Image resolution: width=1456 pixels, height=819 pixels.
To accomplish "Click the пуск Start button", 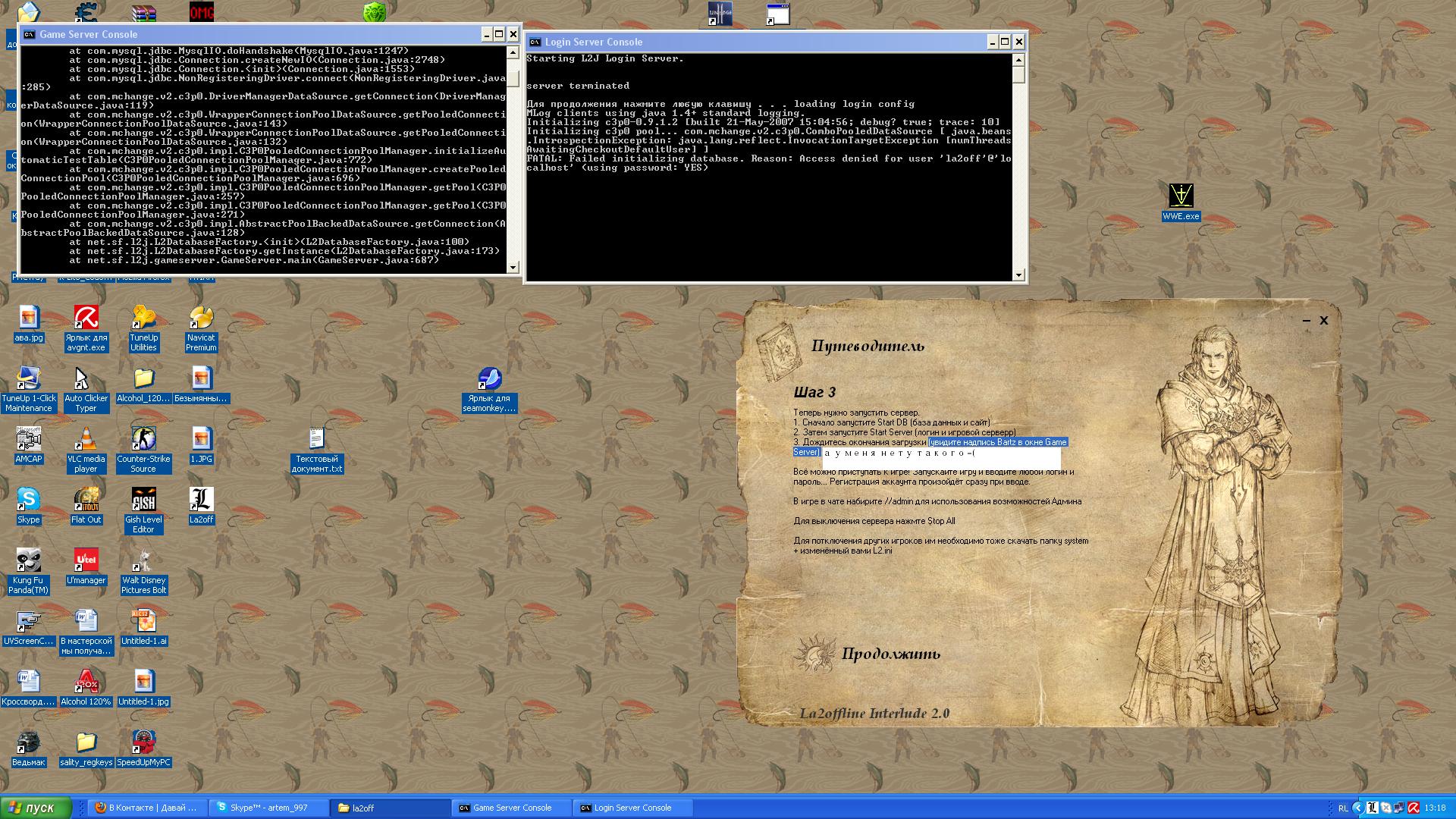I will (x=36, y=808).
